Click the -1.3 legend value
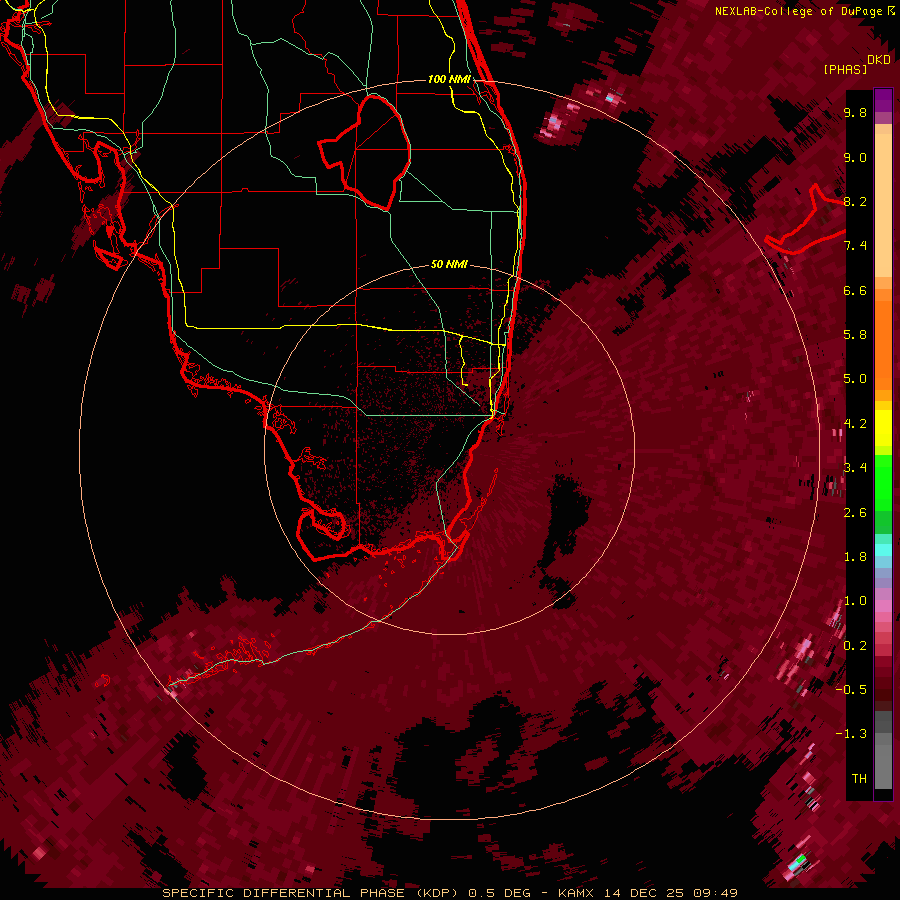900x900 pixels. [x=851, y=734]
